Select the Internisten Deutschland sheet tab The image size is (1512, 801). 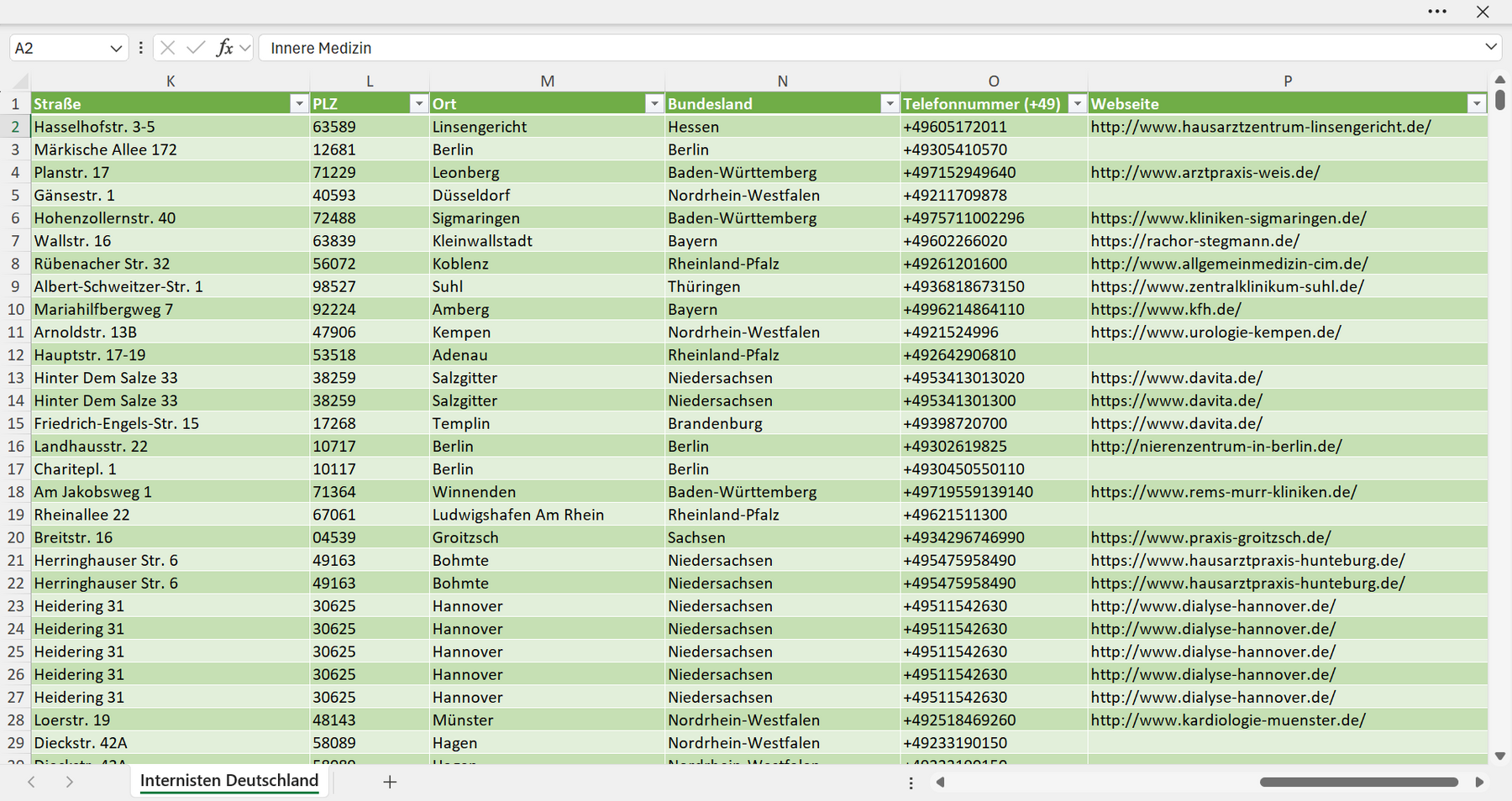tap(229, 781)
